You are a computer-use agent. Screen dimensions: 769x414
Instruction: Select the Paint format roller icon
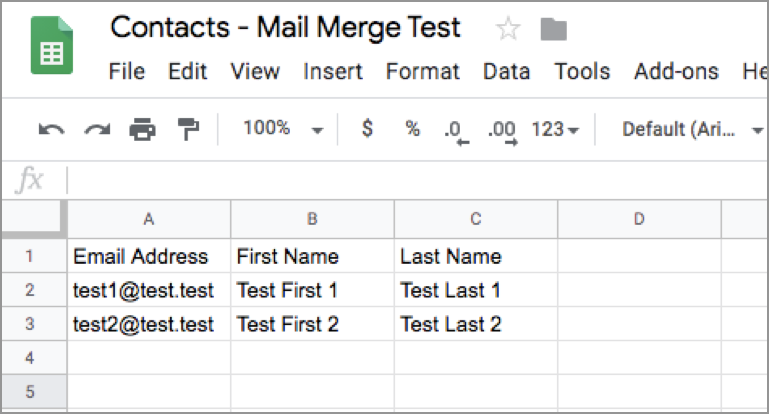point(188,129)
